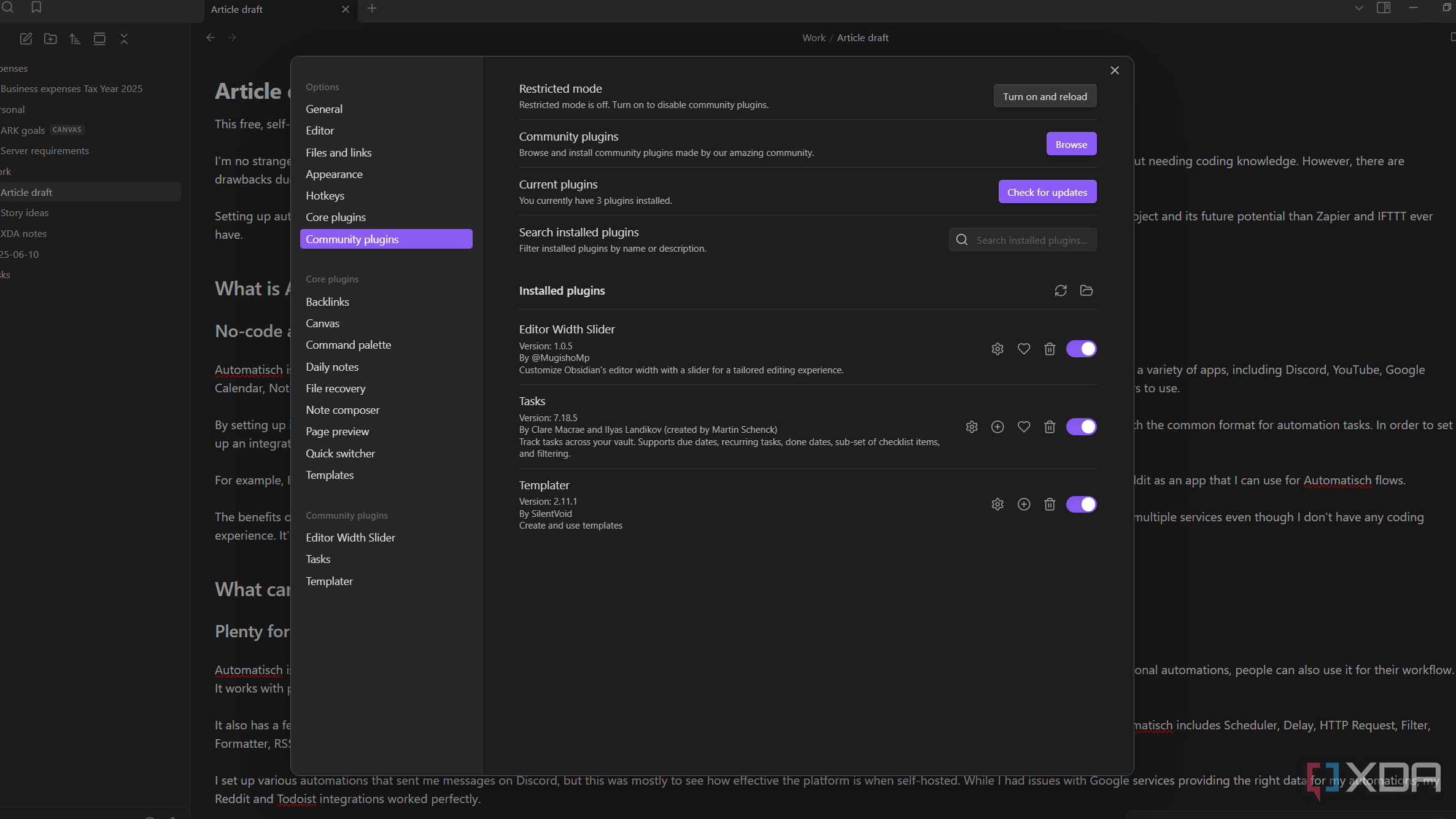
Task: Open Story ideas note in file explorer
Action: coord(90,213)
